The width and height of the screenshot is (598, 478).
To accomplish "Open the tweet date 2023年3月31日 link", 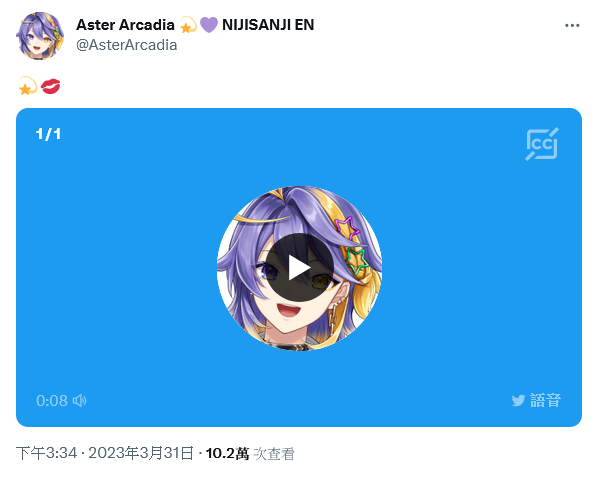I will (x=141, y=453).
